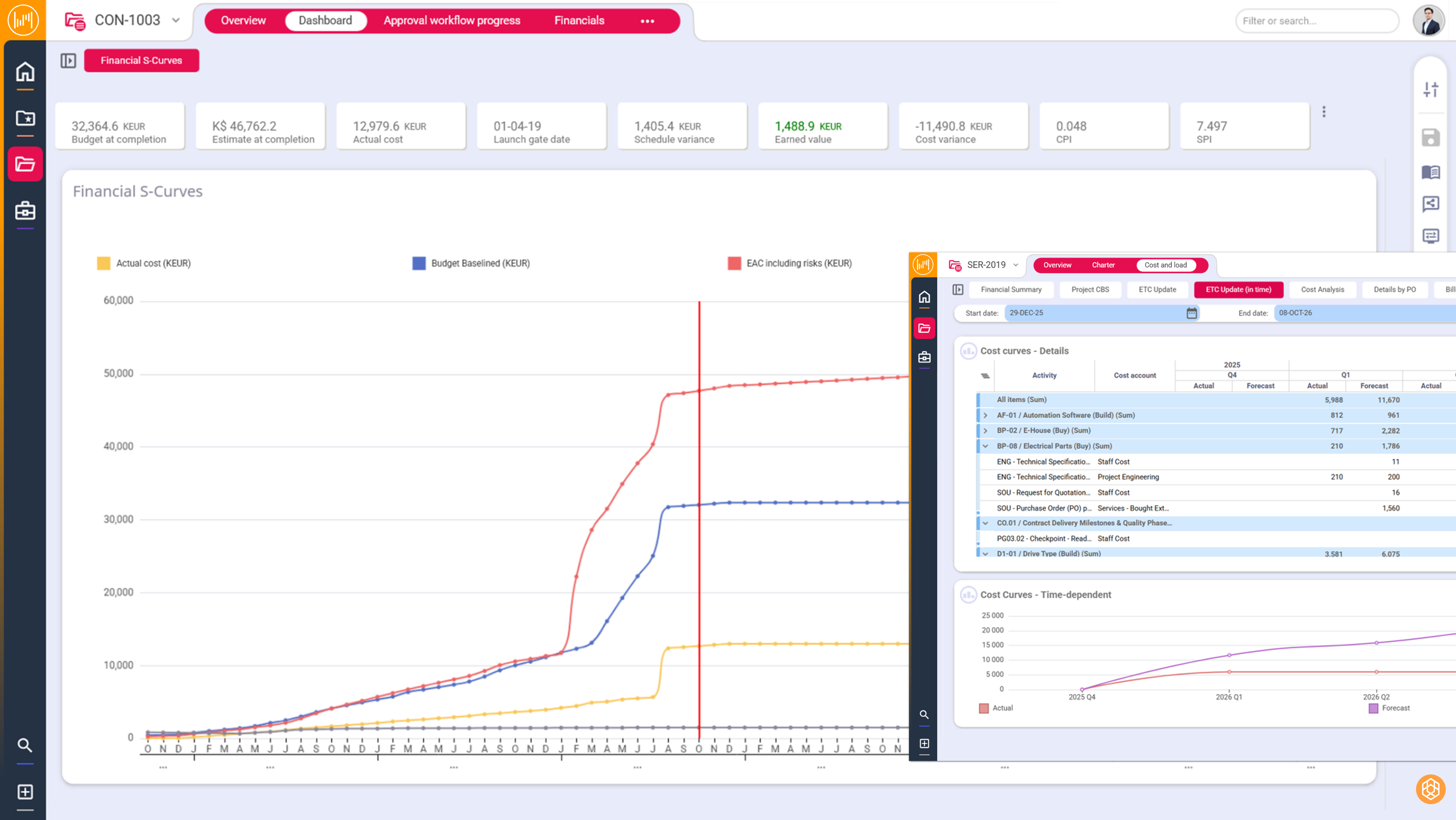Click the Cost Curves - Time-dependent chart icon
Viewport: 1456px width, 820px height.
(968, 595)
